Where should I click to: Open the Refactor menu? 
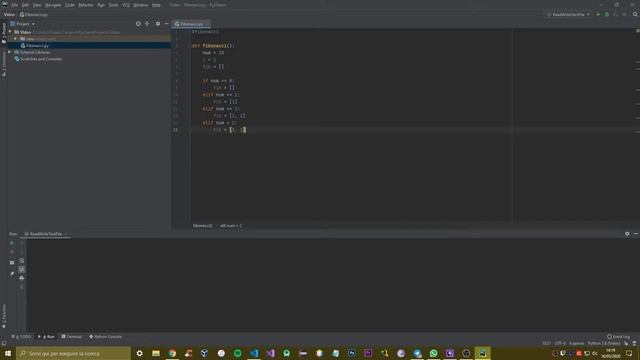[86, 5]
